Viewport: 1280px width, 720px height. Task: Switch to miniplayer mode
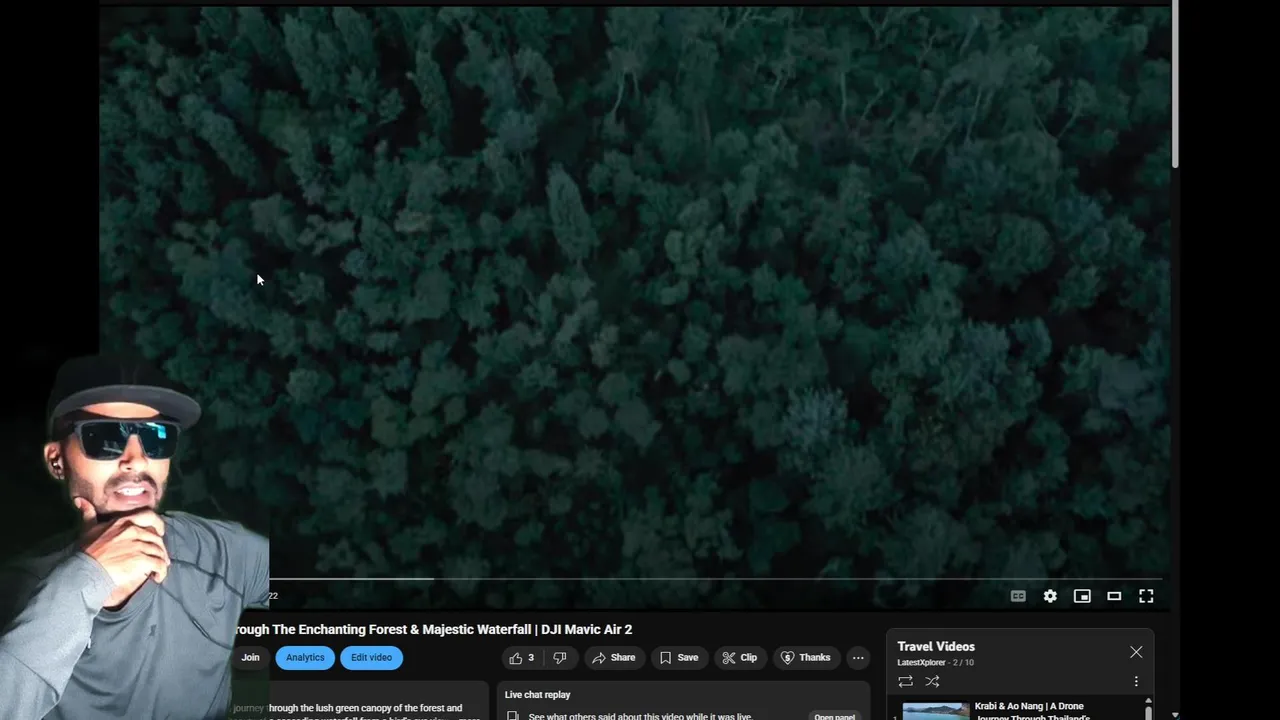(x=1082, y=596)
